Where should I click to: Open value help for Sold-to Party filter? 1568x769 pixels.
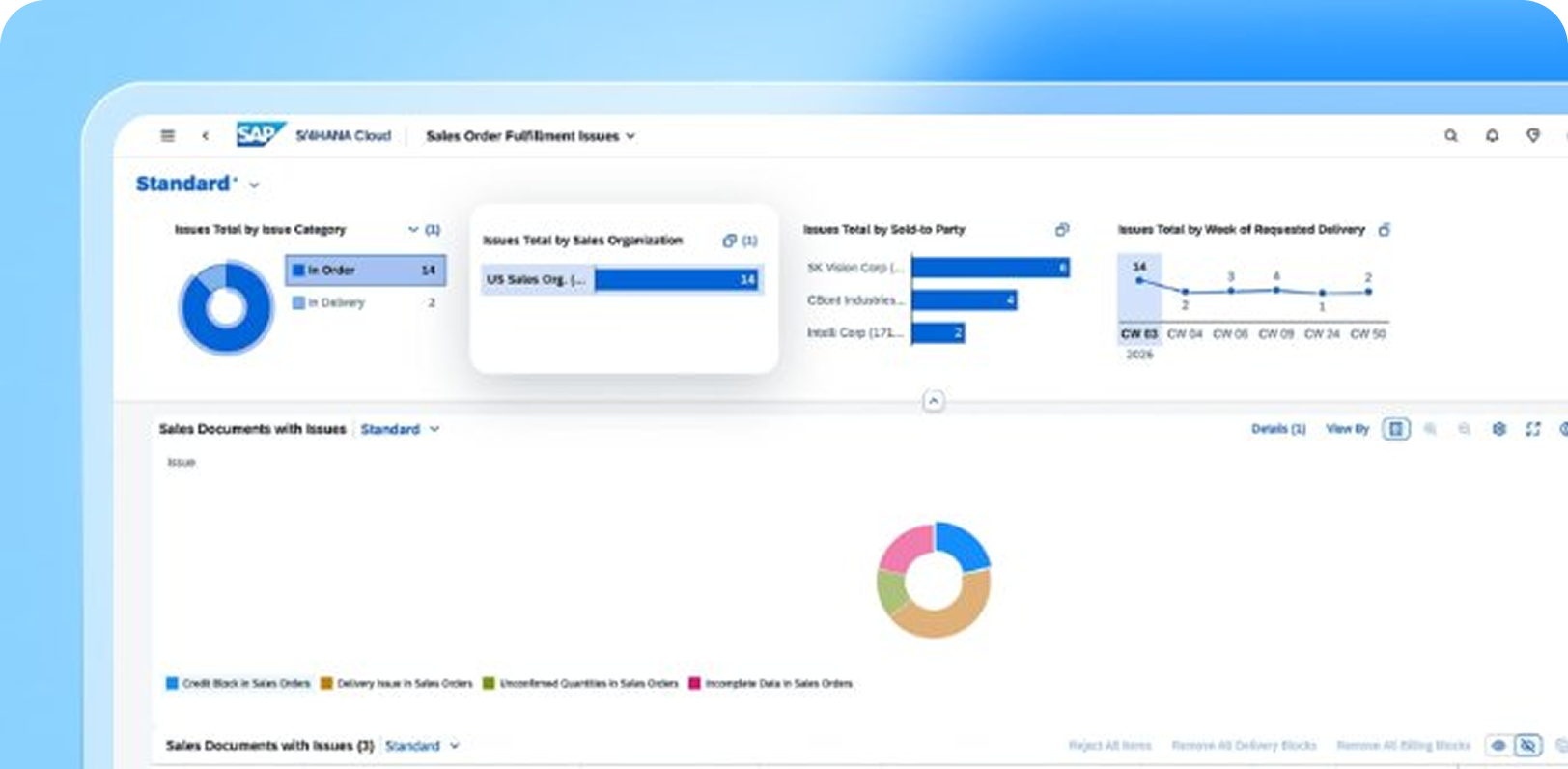(x=1062, y=230)
